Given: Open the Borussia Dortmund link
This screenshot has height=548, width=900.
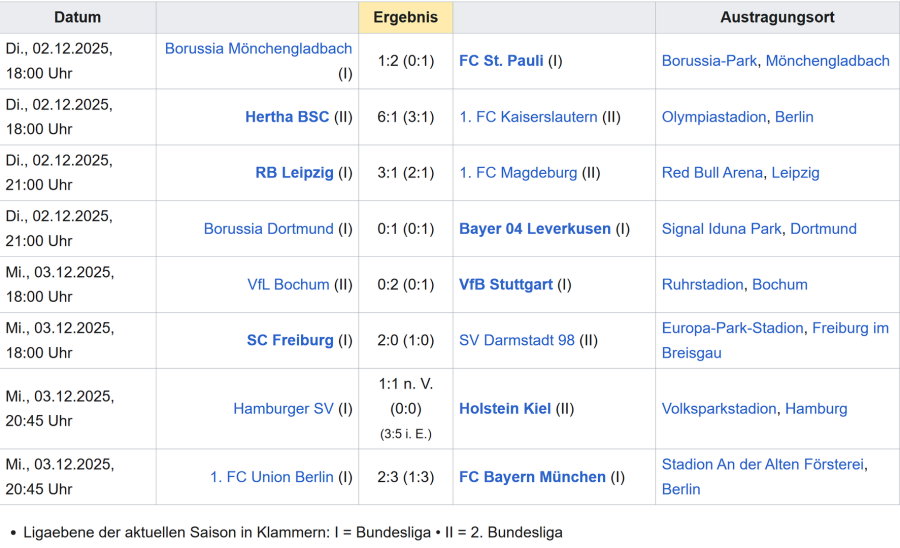Looking at the screenshot, I should click(x=268, y=228).
